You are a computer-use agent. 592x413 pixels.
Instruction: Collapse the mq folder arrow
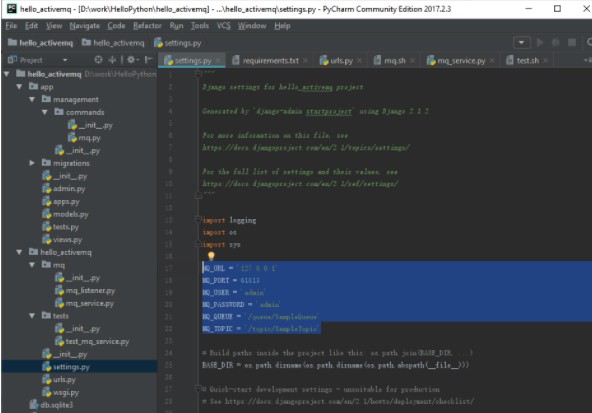[x=32, y=265]
